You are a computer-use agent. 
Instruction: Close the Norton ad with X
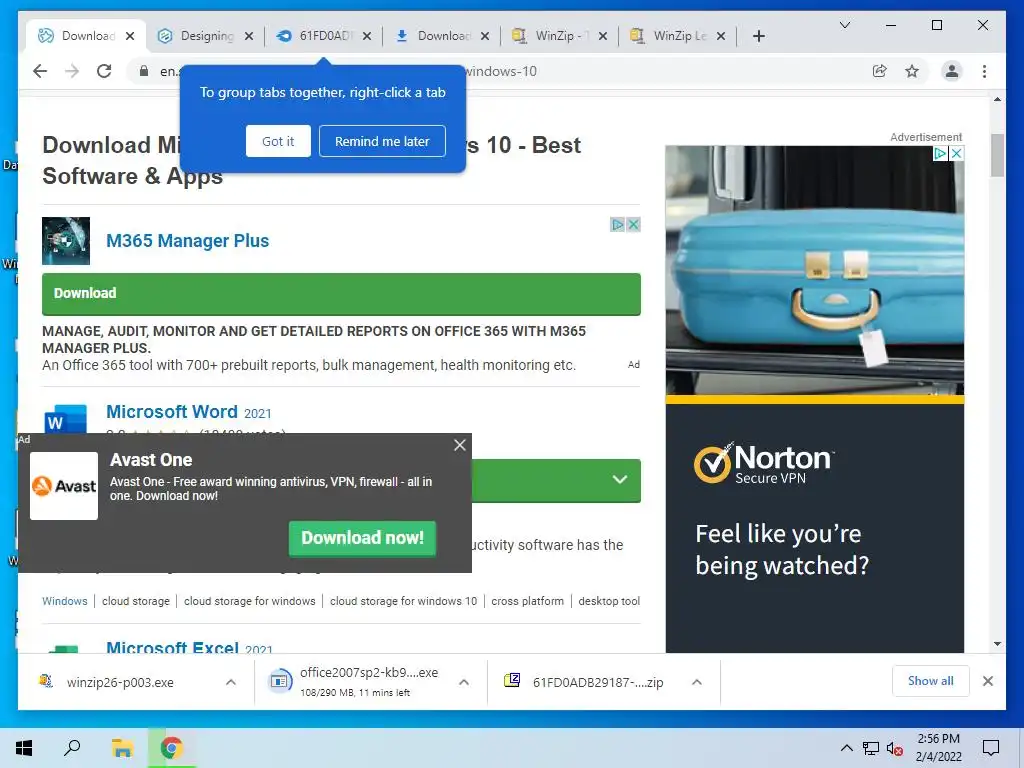[x=956, y=153]
